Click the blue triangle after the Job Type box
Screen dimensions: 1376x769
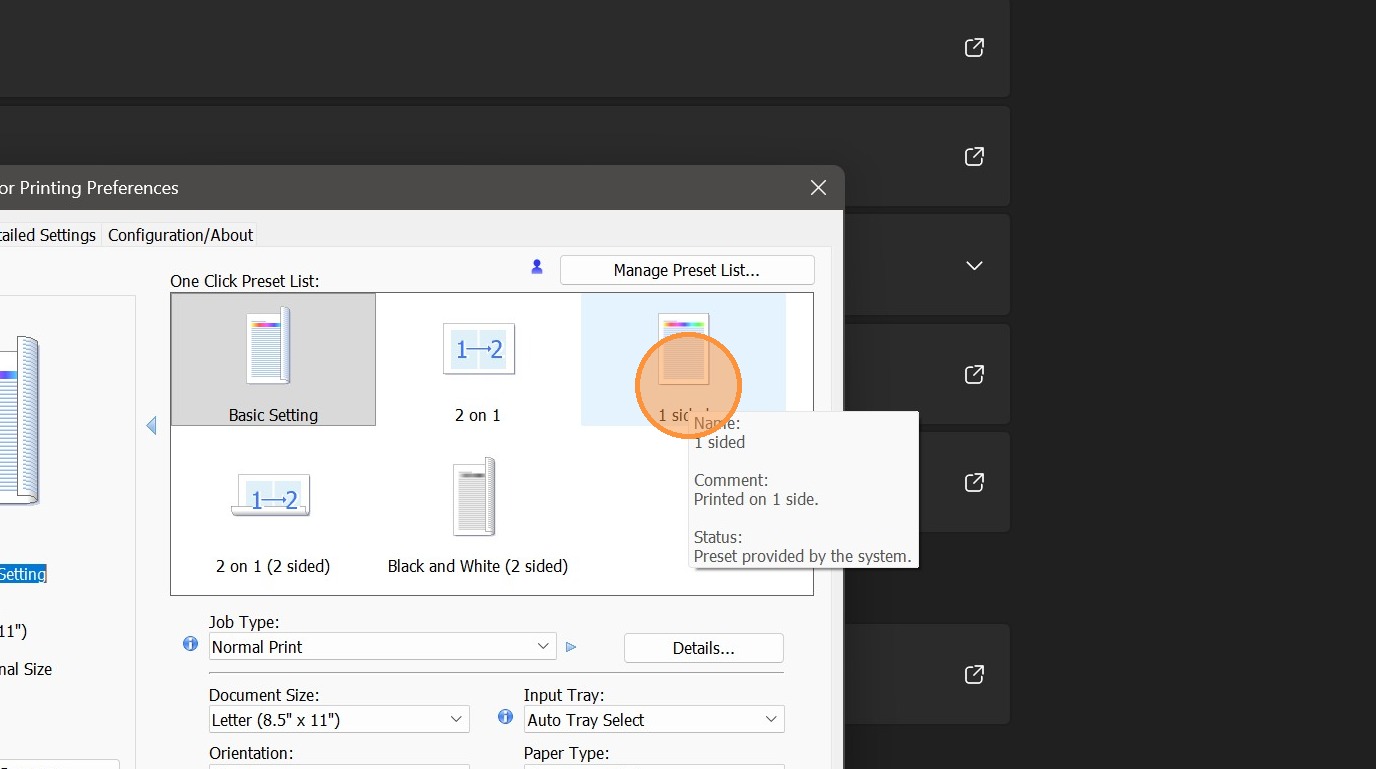571,647
